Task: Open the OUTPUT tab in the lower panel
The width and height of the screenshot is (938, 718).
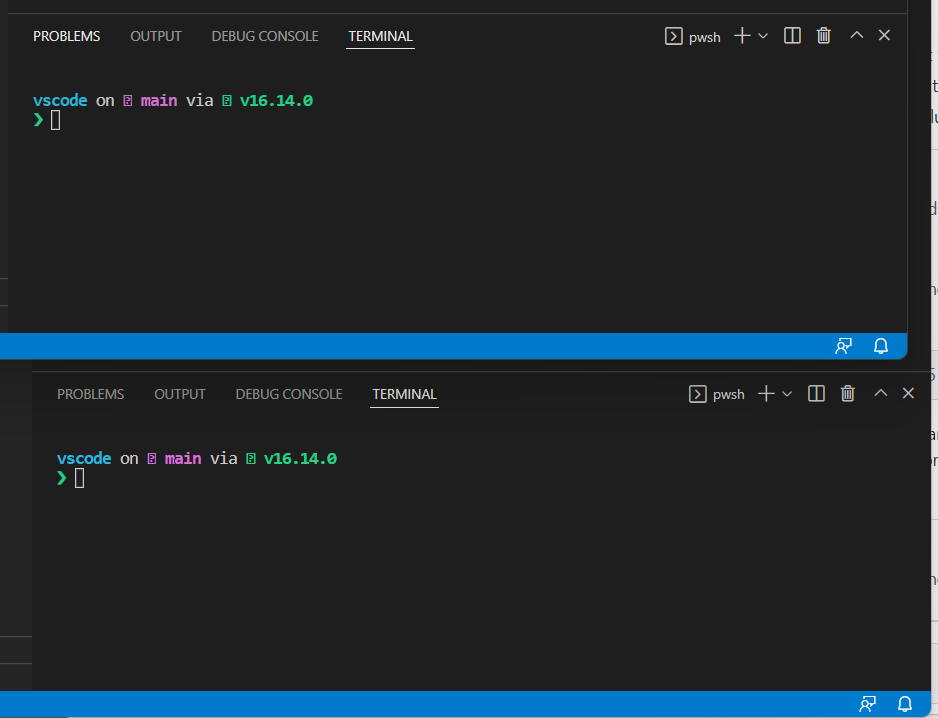Action: click(179, 393)
